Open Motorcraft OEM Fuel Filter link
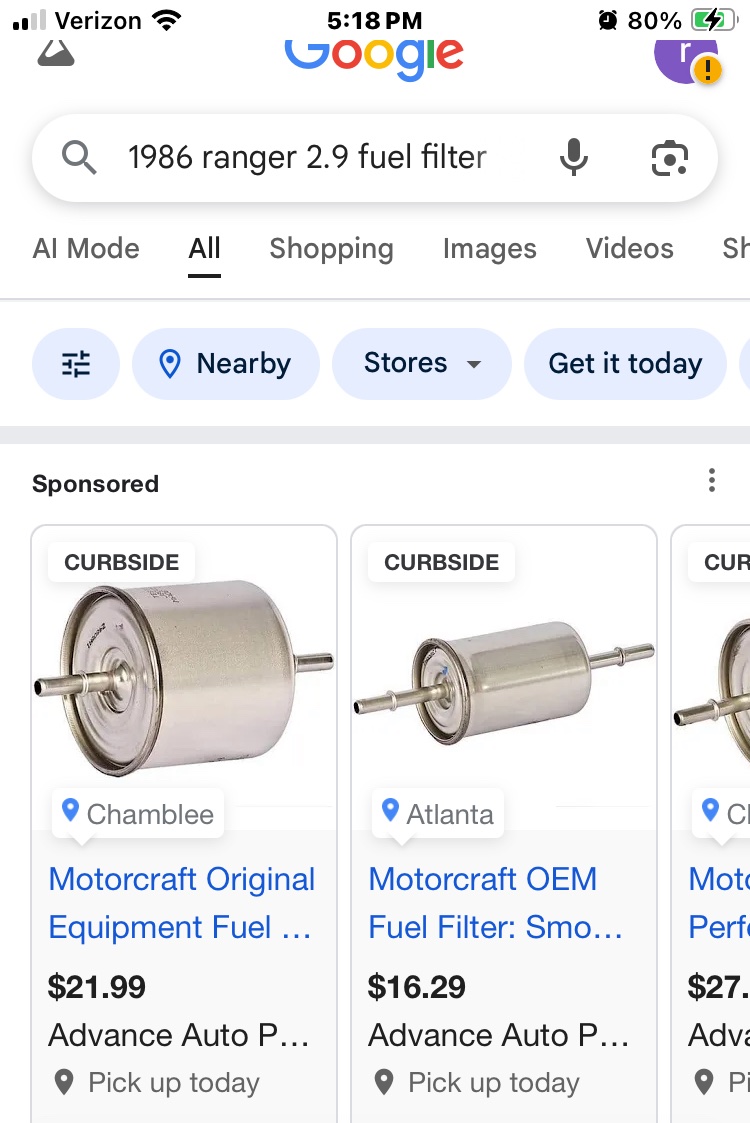Image resolution: width=750 pixels, height=1123 pixels. point(496,903)
